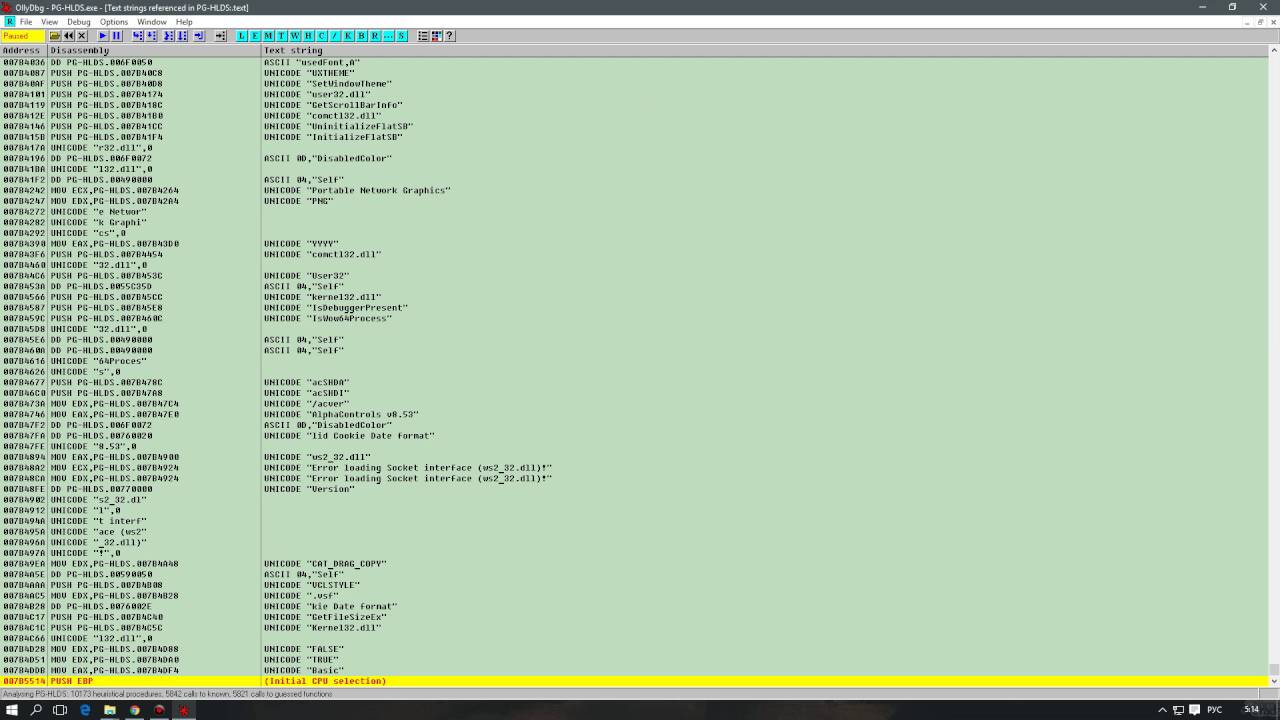The height and width of the screenshot is (720, 1280).
Task: Click the MDI child R system icon
Action: pyautogui.click(x=9, y=21)
